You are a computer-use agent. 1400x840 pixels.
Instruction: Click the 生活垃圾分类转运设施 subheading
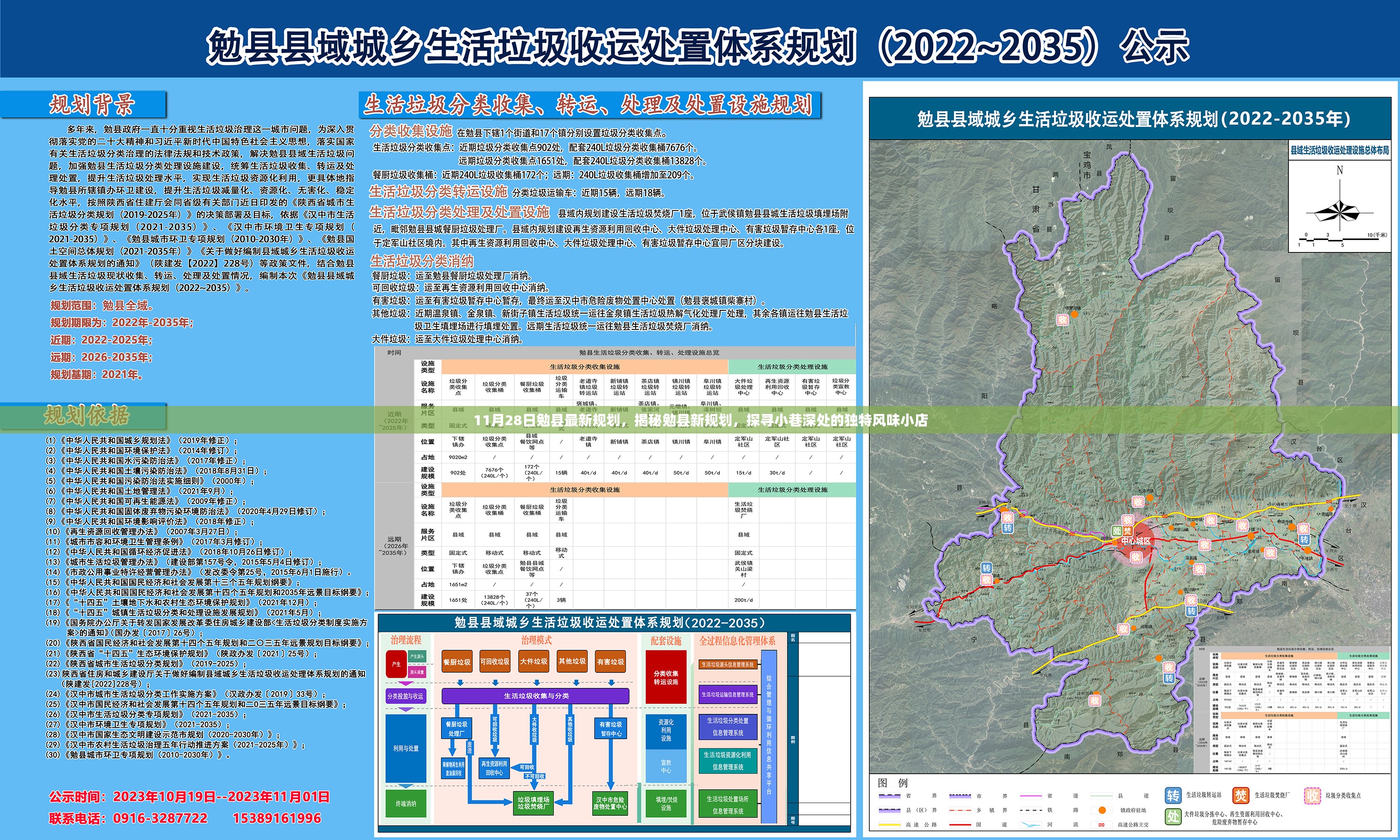click(438, 192)
